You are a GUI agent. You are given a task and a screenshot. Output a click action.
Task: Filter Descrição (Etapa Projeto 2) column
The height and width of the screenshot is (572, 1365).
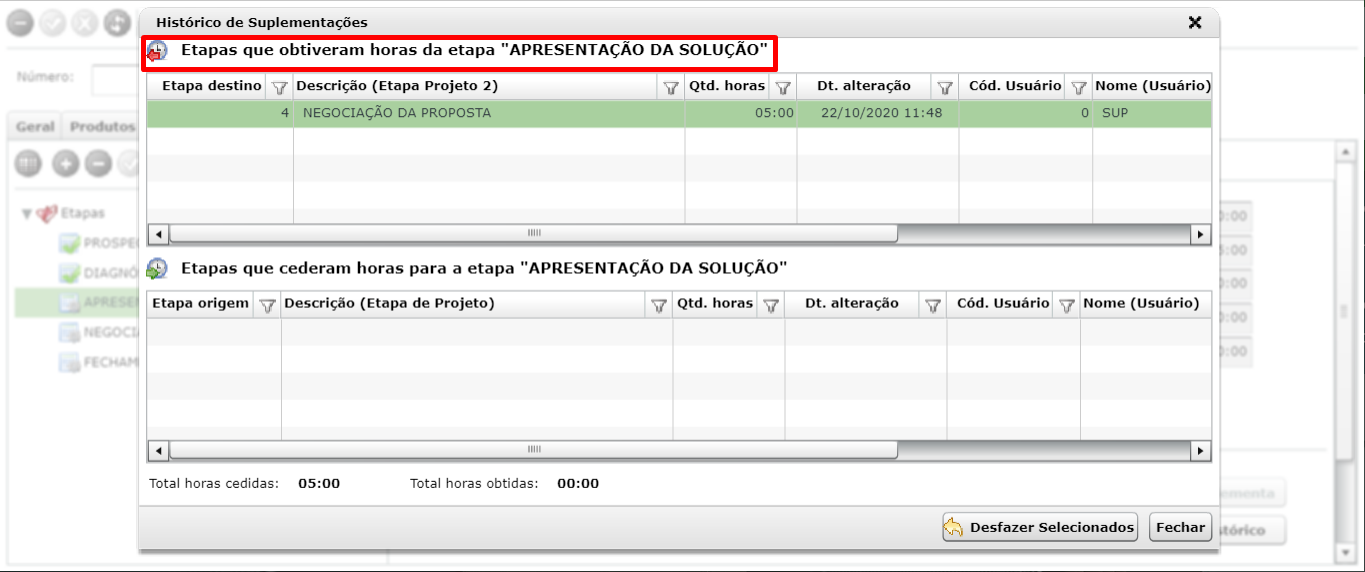[x=671, y=87]
